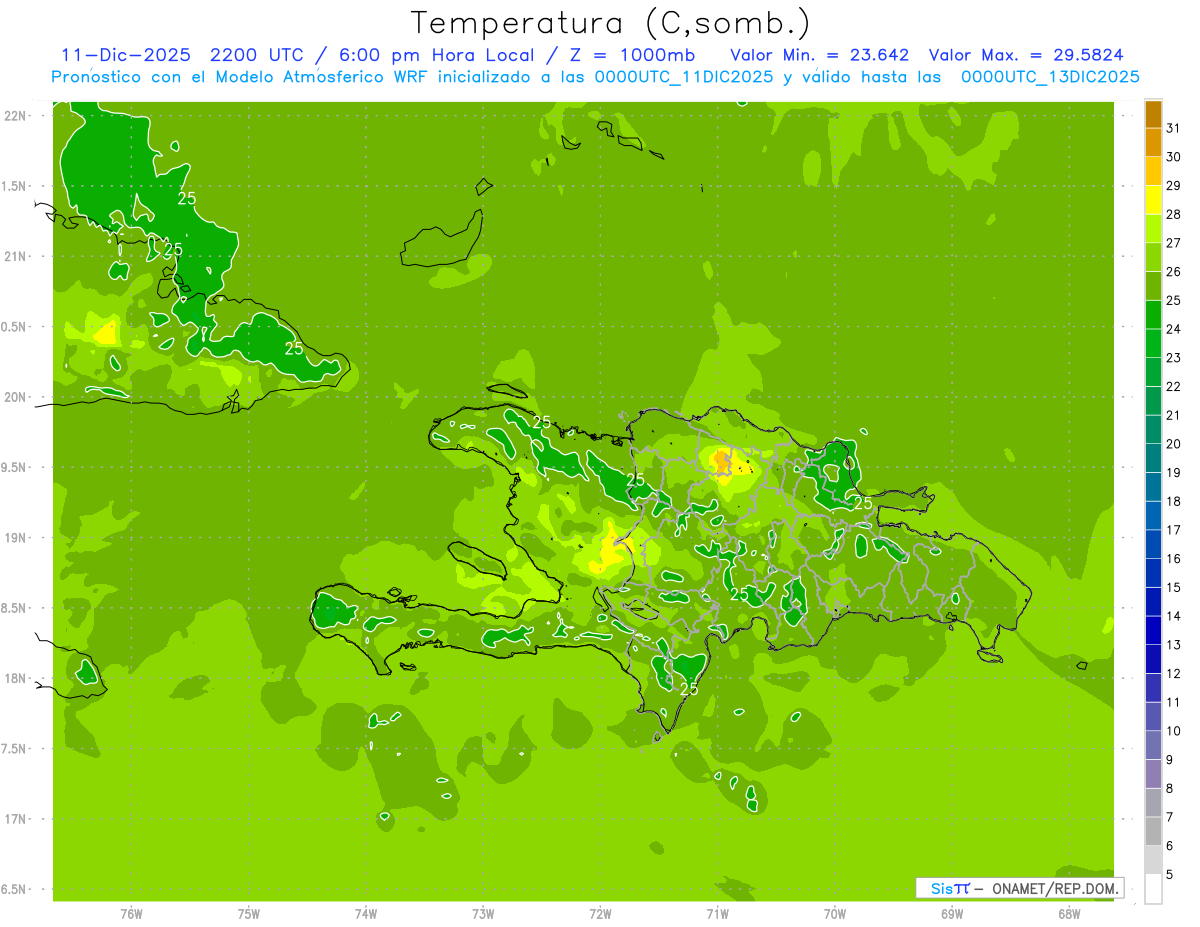Screen dimensions: 1200x927
Task: Click the title 'Temperatura (C,somb.)'
Action: (611, 23)
